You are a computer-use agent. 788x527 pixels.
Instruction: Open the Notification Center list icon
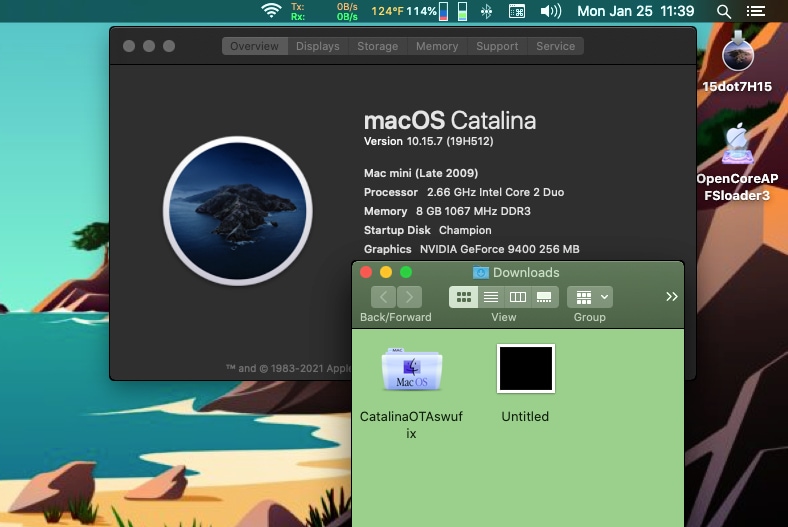pos(755,11)
